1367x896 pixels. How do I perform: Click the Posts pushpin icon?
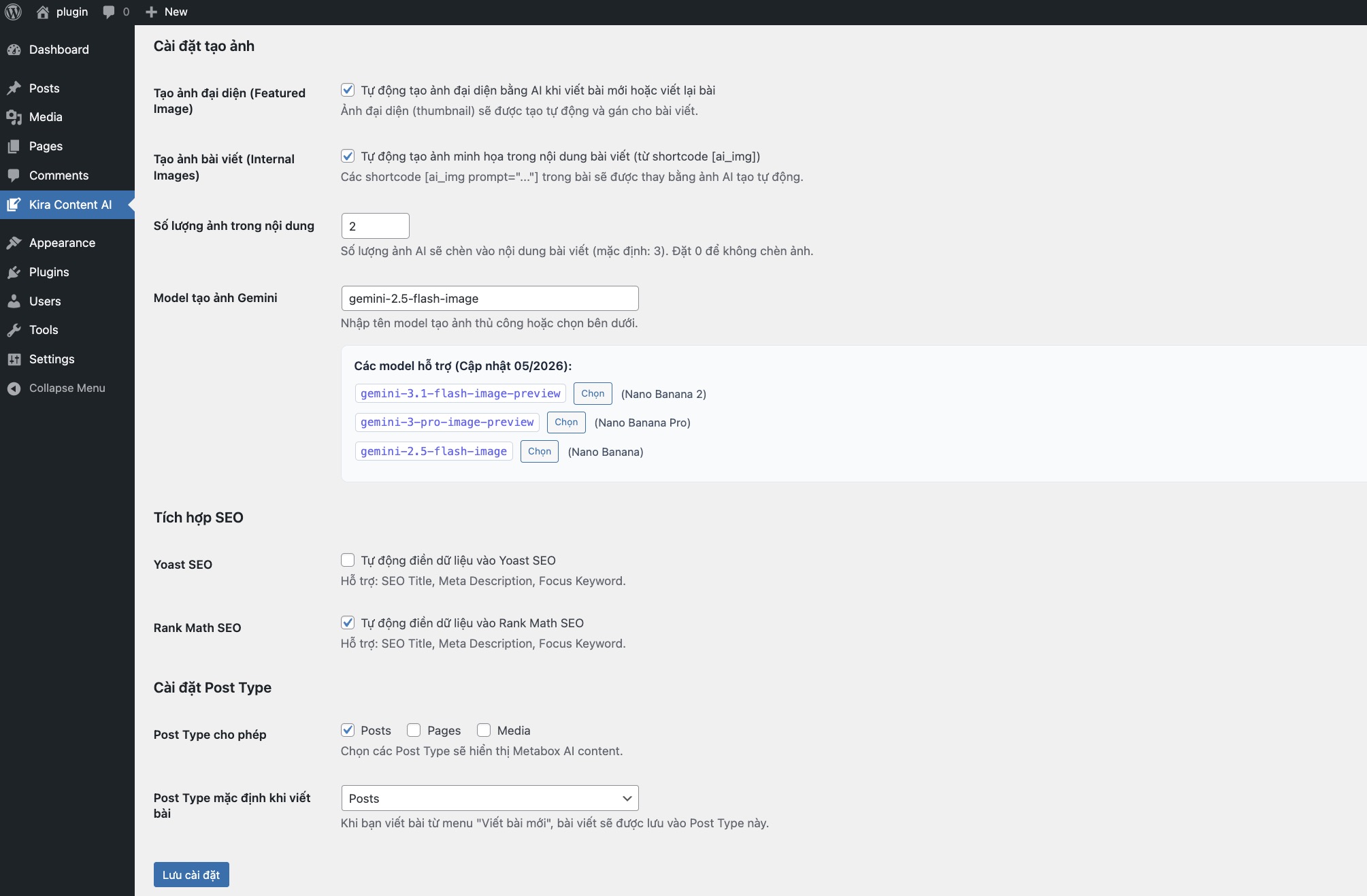[x=14, y=88]
